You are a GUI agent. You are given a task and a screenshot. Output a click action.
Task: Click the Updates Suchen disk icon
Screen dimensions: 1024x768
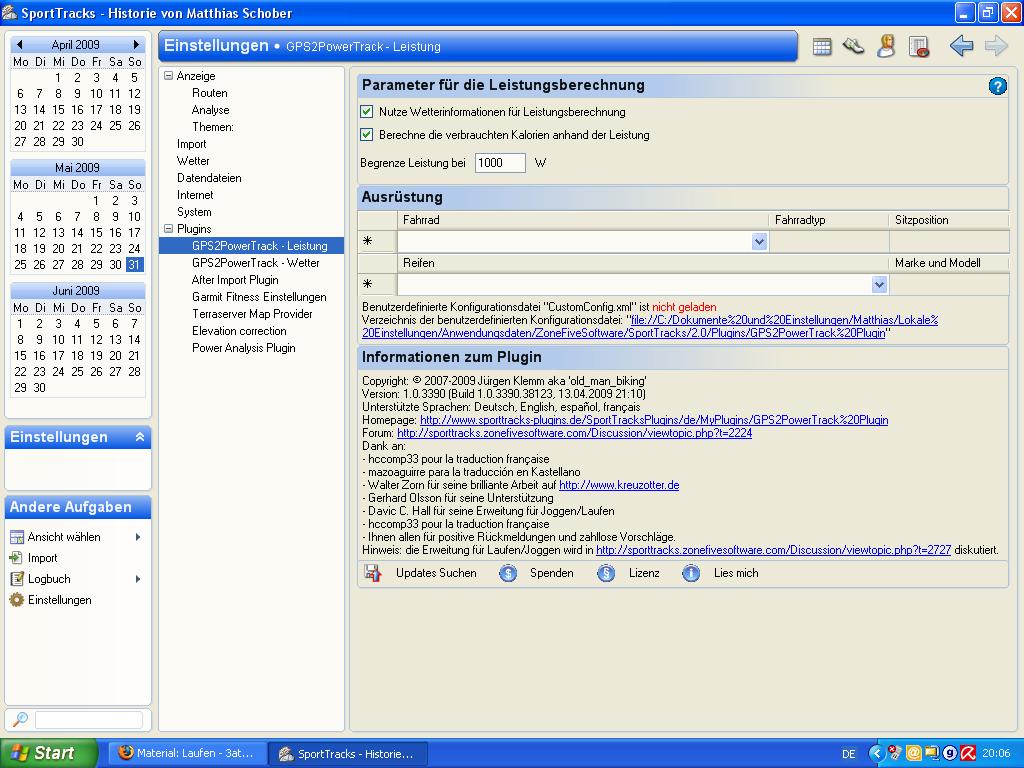click(373, 573)
